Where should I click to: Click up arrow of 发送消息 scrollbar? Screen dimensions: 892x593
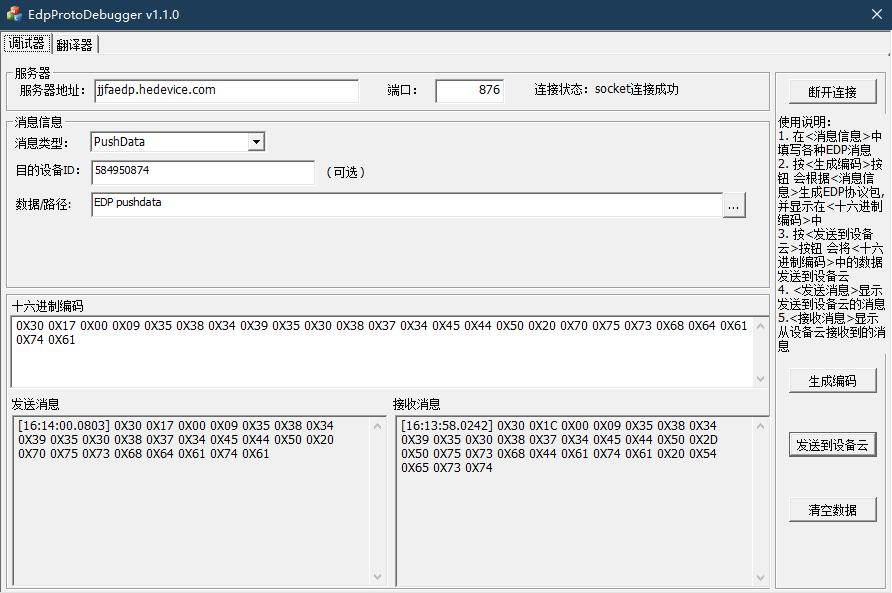point(378,426)
